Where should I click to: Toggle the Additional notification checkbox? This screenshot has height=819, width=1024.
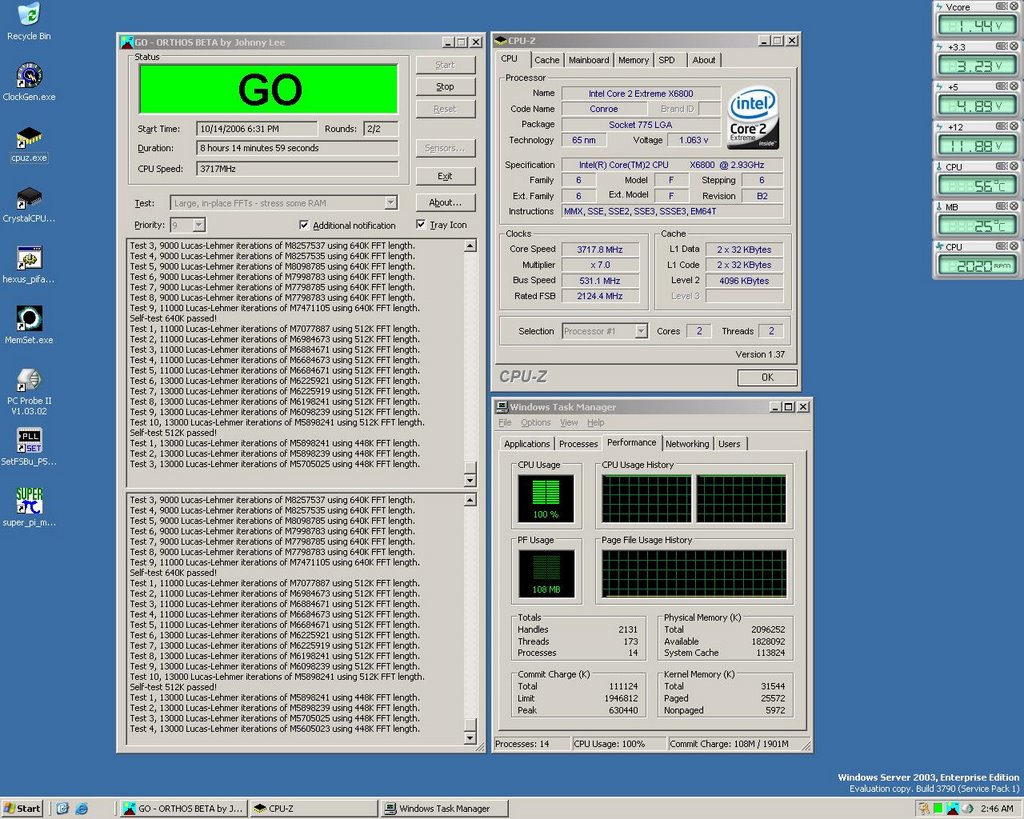pyautogui.click(x=304, y=225)
